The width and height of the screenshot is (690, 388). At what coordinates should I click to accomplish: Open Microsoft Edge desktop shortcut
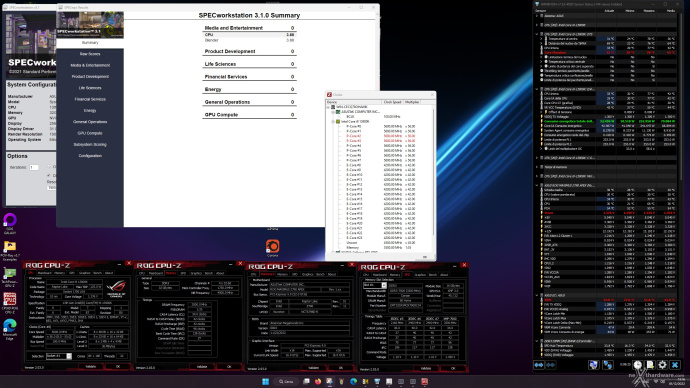click(x=10, y=329)
